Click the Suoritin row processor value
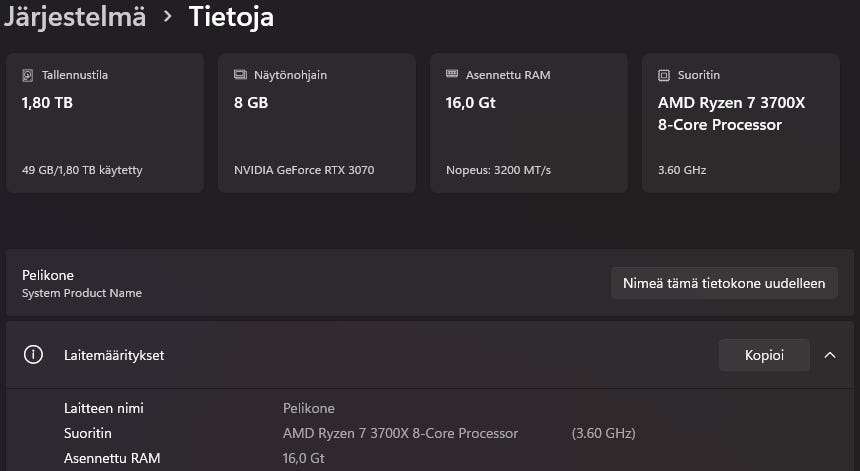 (400, 433)
